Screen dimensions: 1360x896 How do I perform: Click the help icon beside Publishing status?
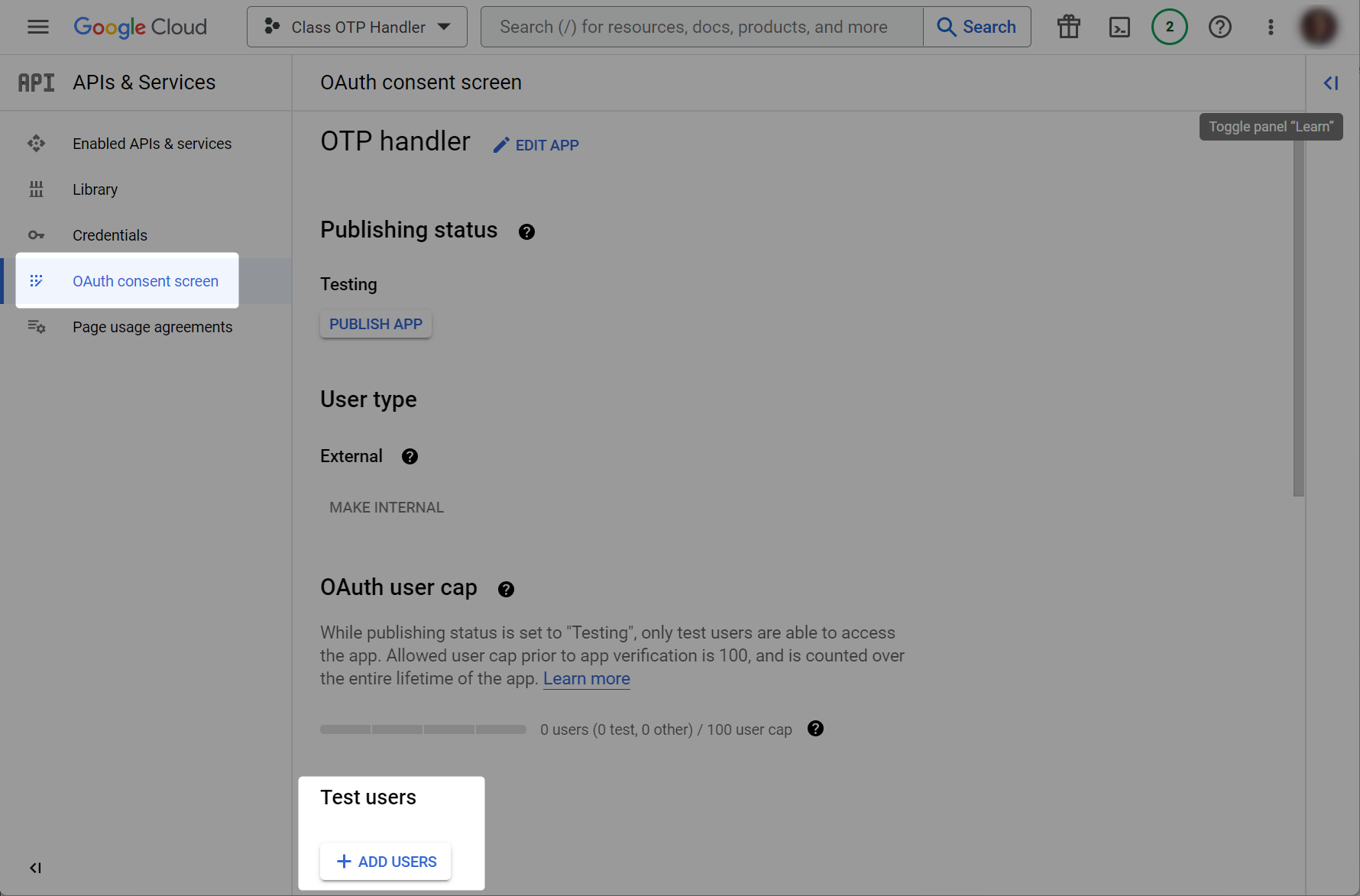pos(526,231)
